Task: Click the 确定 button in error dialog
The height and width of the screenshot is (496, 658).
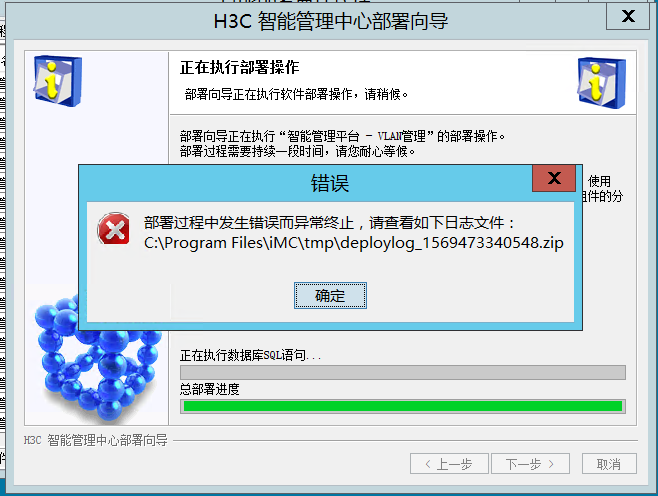Action: [x=330, y=295]
